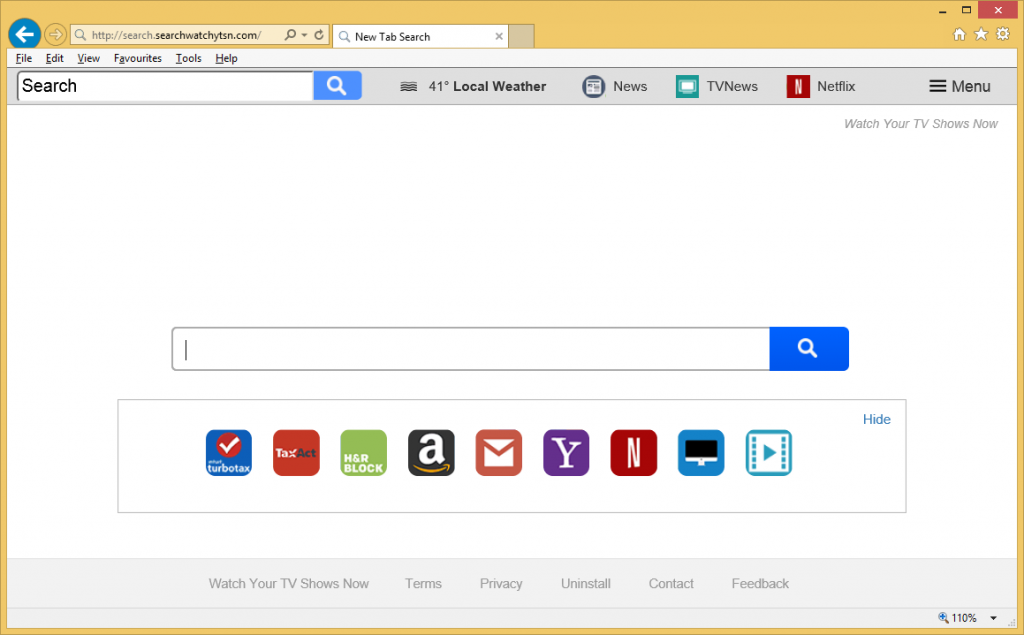Image resolution: width=1024 pixels, height=635 pixels.
Task: Click the address bar search magnifier icon
Action: [291, 35]
